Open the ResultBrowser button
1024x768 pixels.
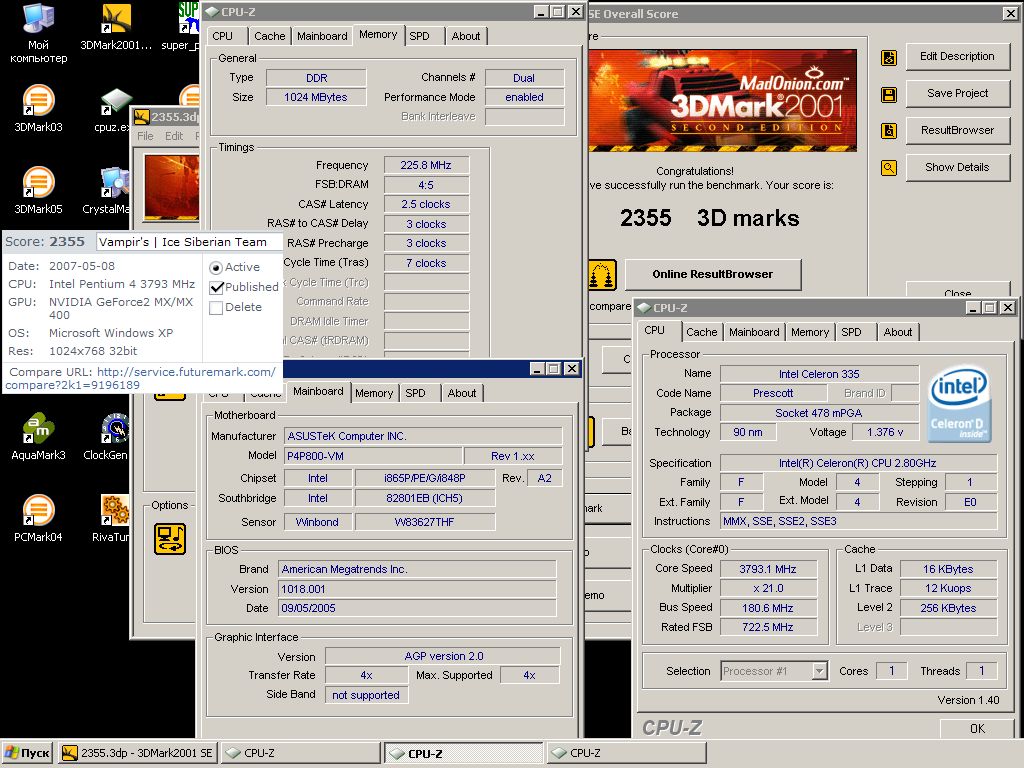[957, 131]
